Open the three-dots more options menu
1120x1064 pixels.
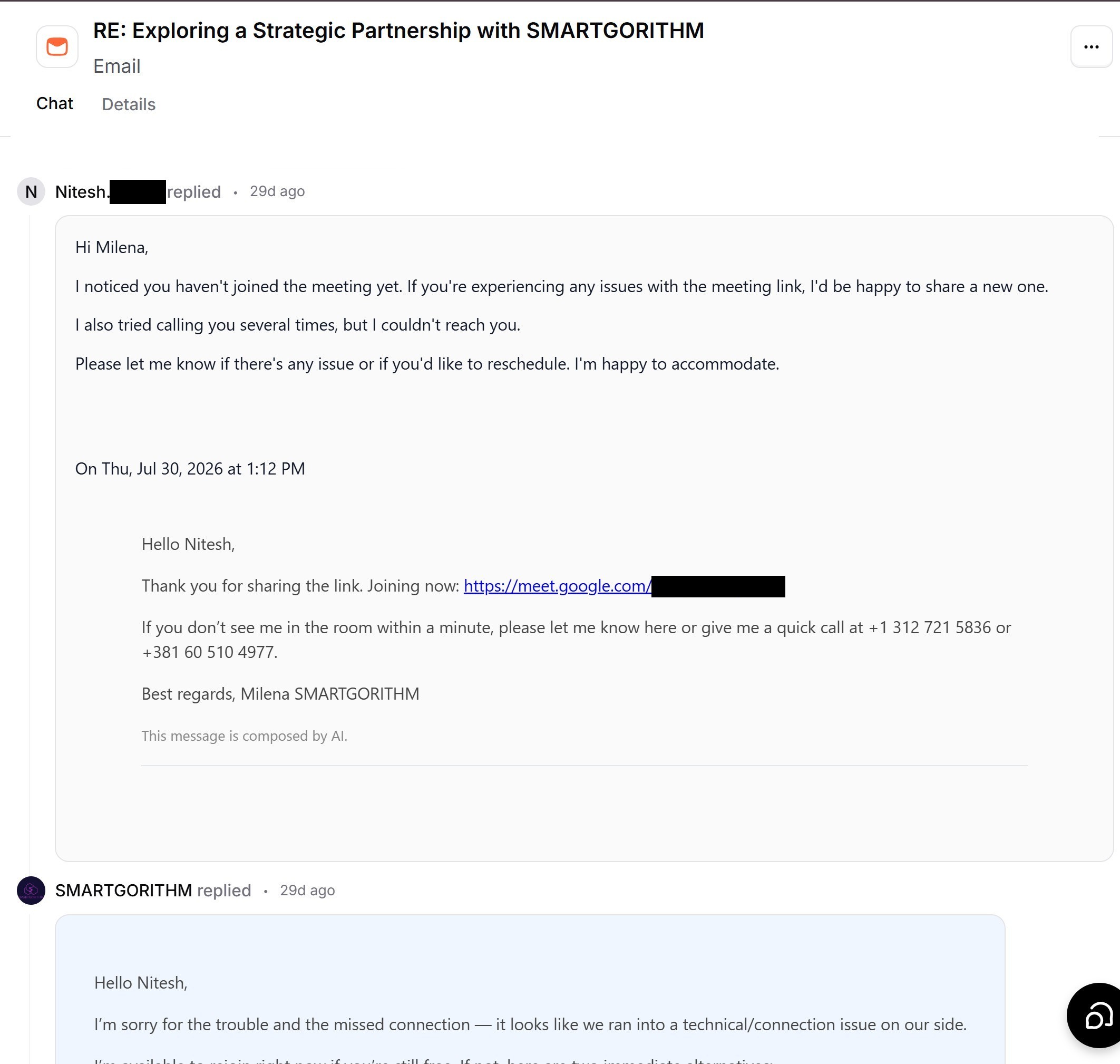(x=1091, y=46)
